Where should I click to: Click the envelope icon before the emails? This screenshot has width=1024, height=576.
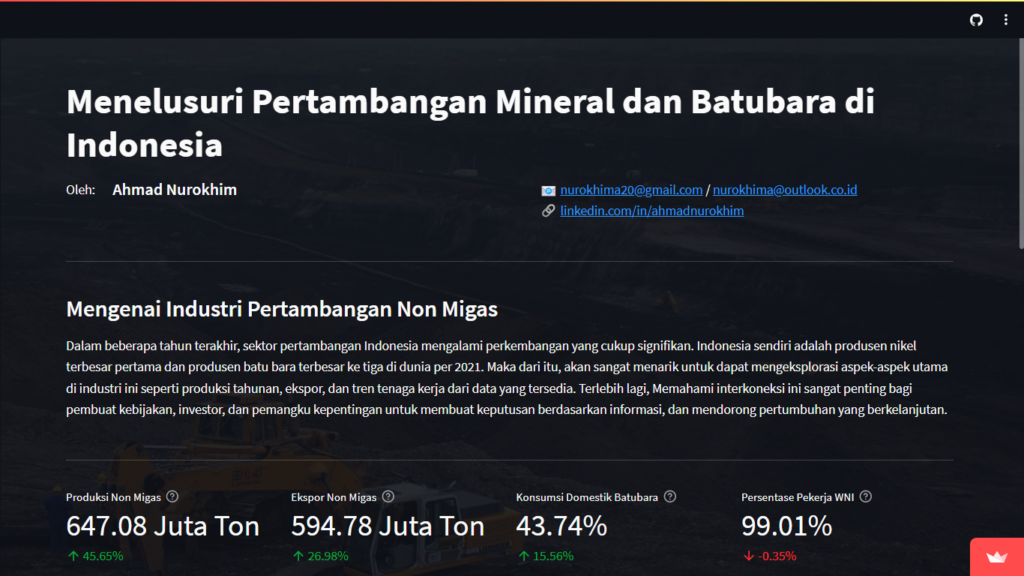[548, 190]
